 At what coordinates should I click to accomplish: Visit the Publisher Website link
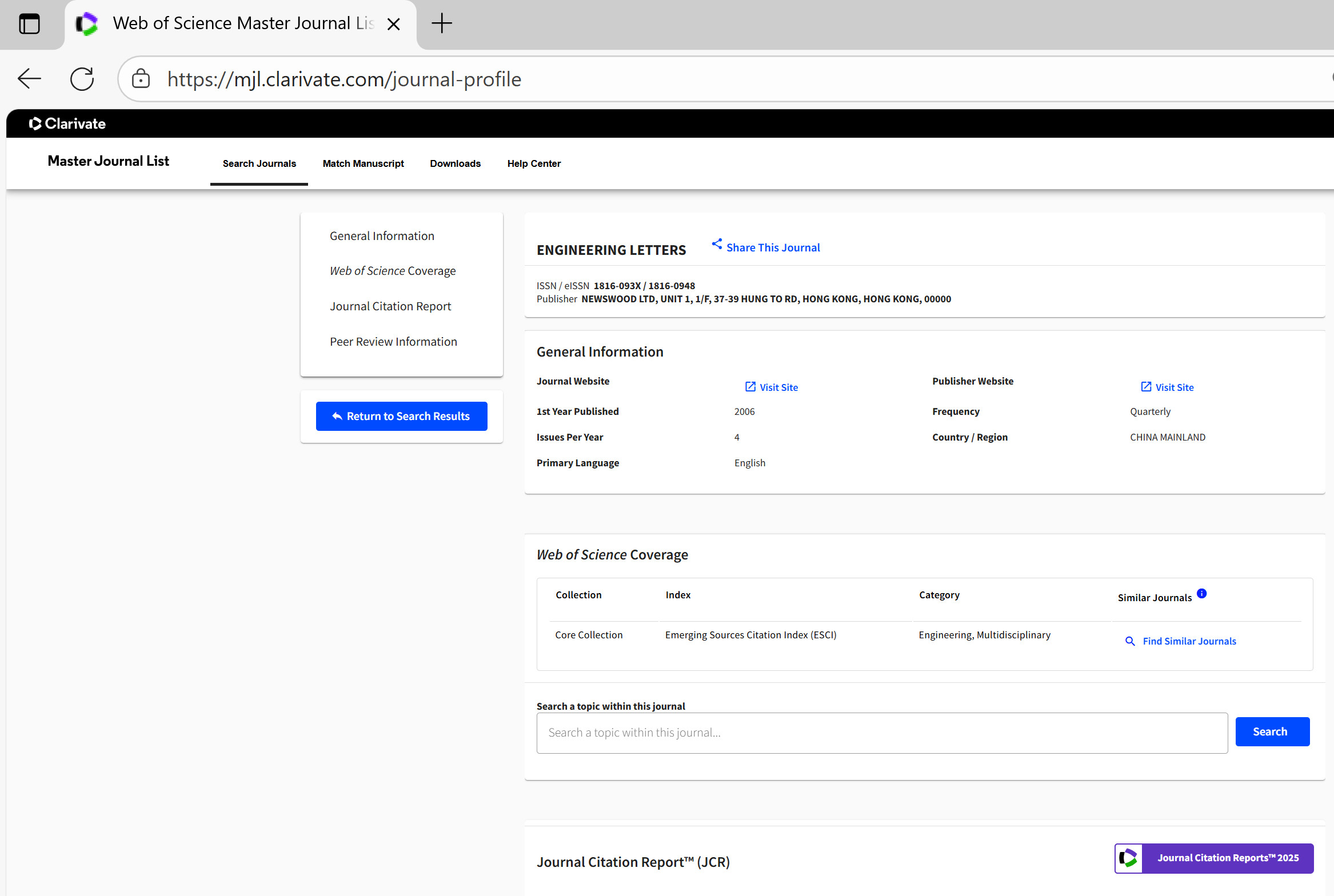1167,387
